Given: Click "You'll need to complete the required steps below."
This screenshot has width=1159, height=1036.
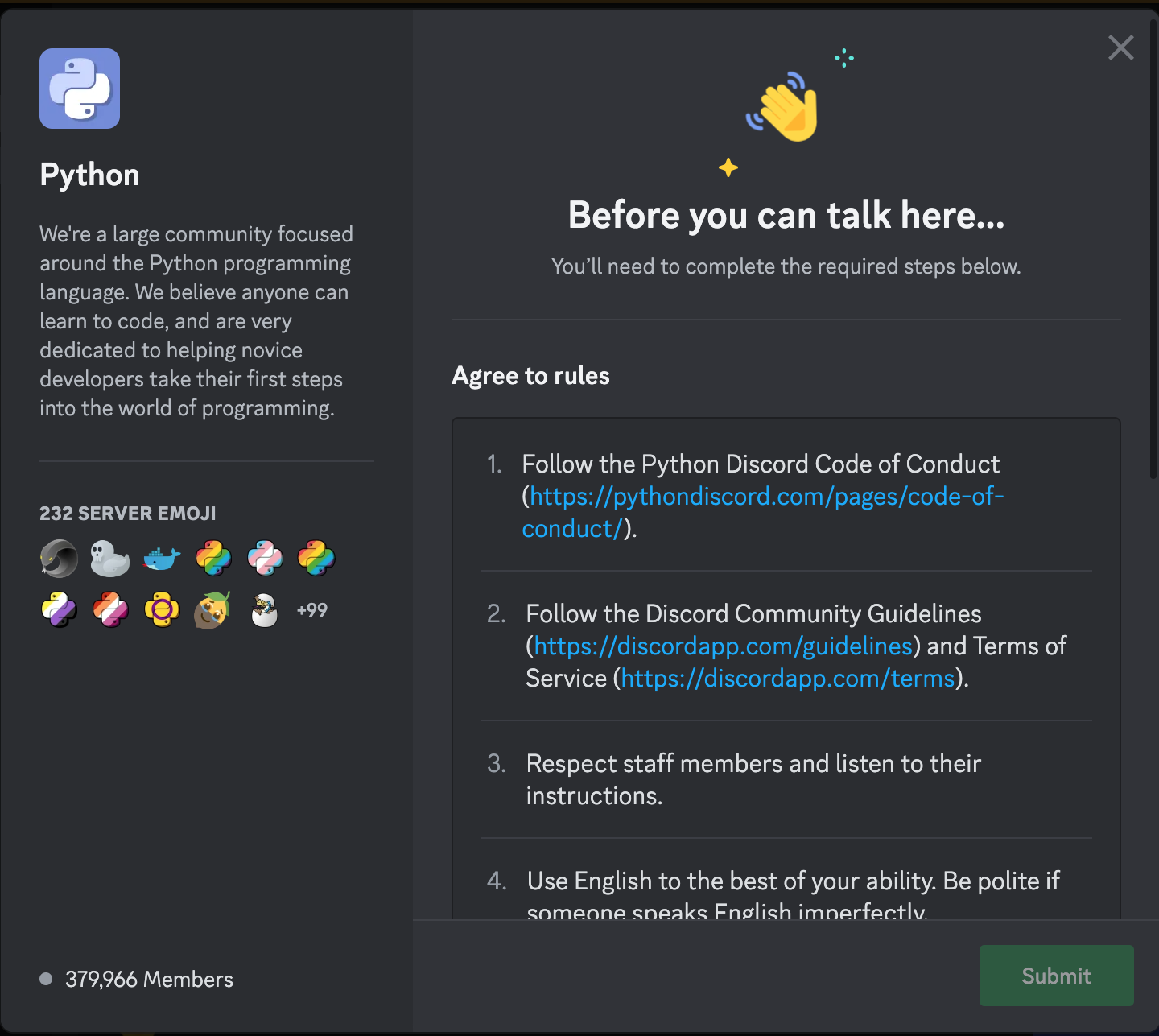Looking at the screenshot, I should (x=786, y=266).
